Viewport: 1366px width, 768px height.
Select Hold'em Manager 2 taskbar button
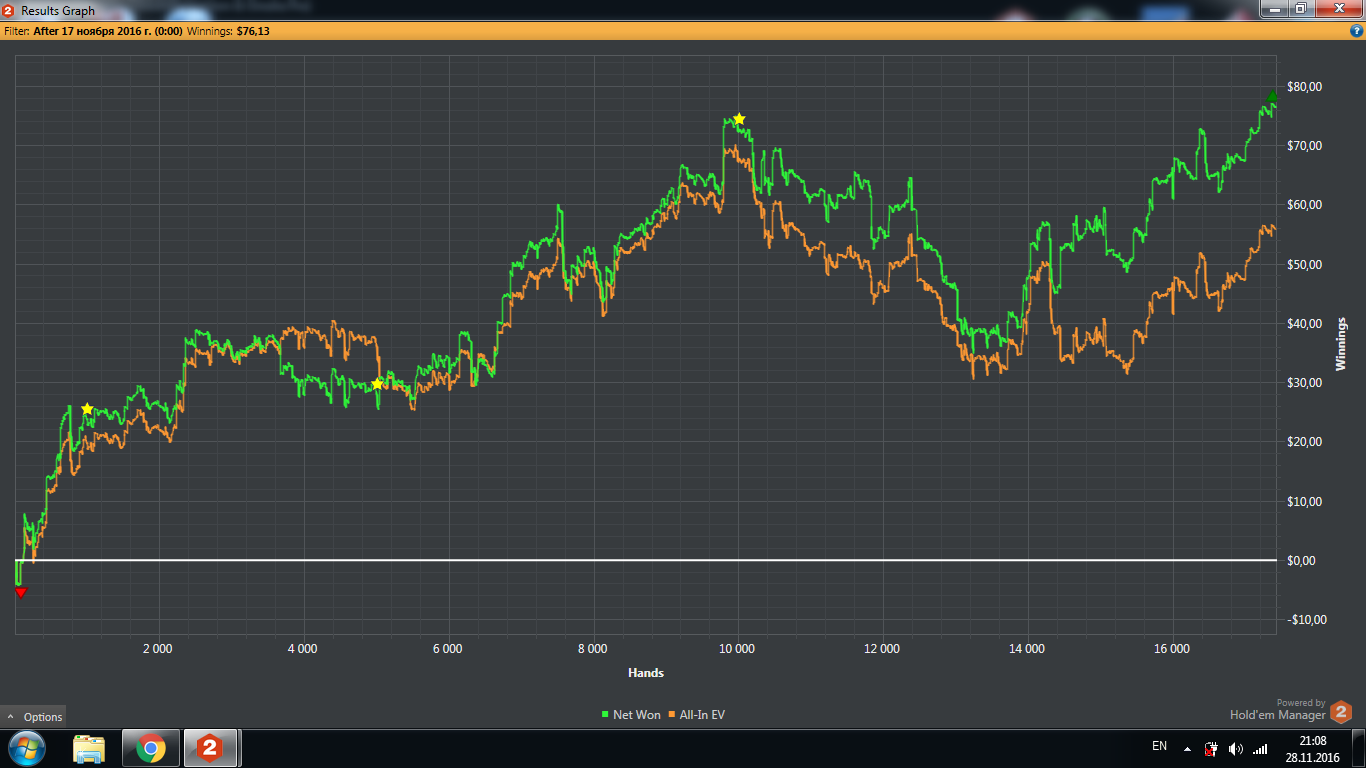pyautogui.click(x=209, y=748)
